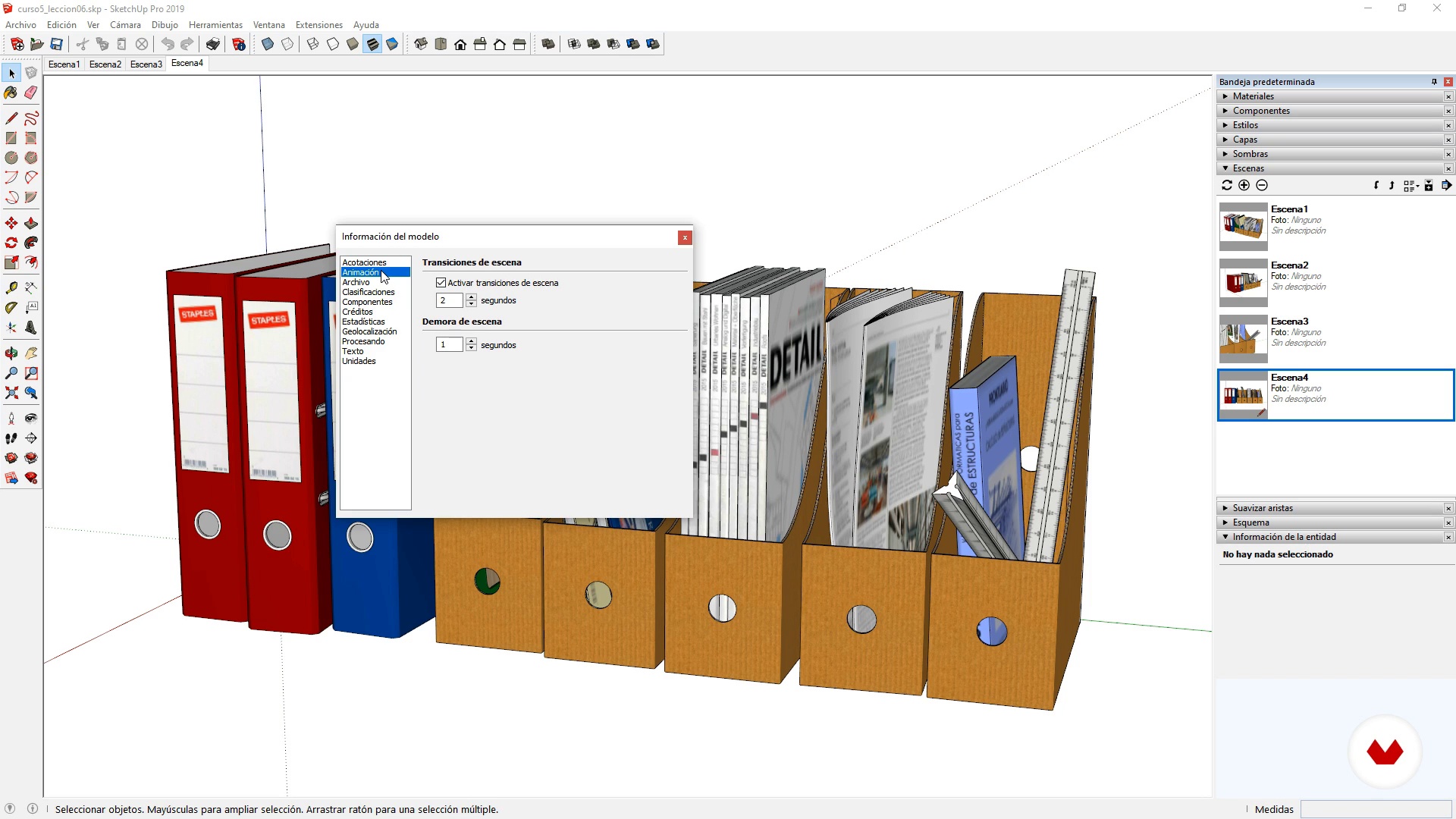
Task: Increase transition seconds with up arrow
Action: (472, 297)
